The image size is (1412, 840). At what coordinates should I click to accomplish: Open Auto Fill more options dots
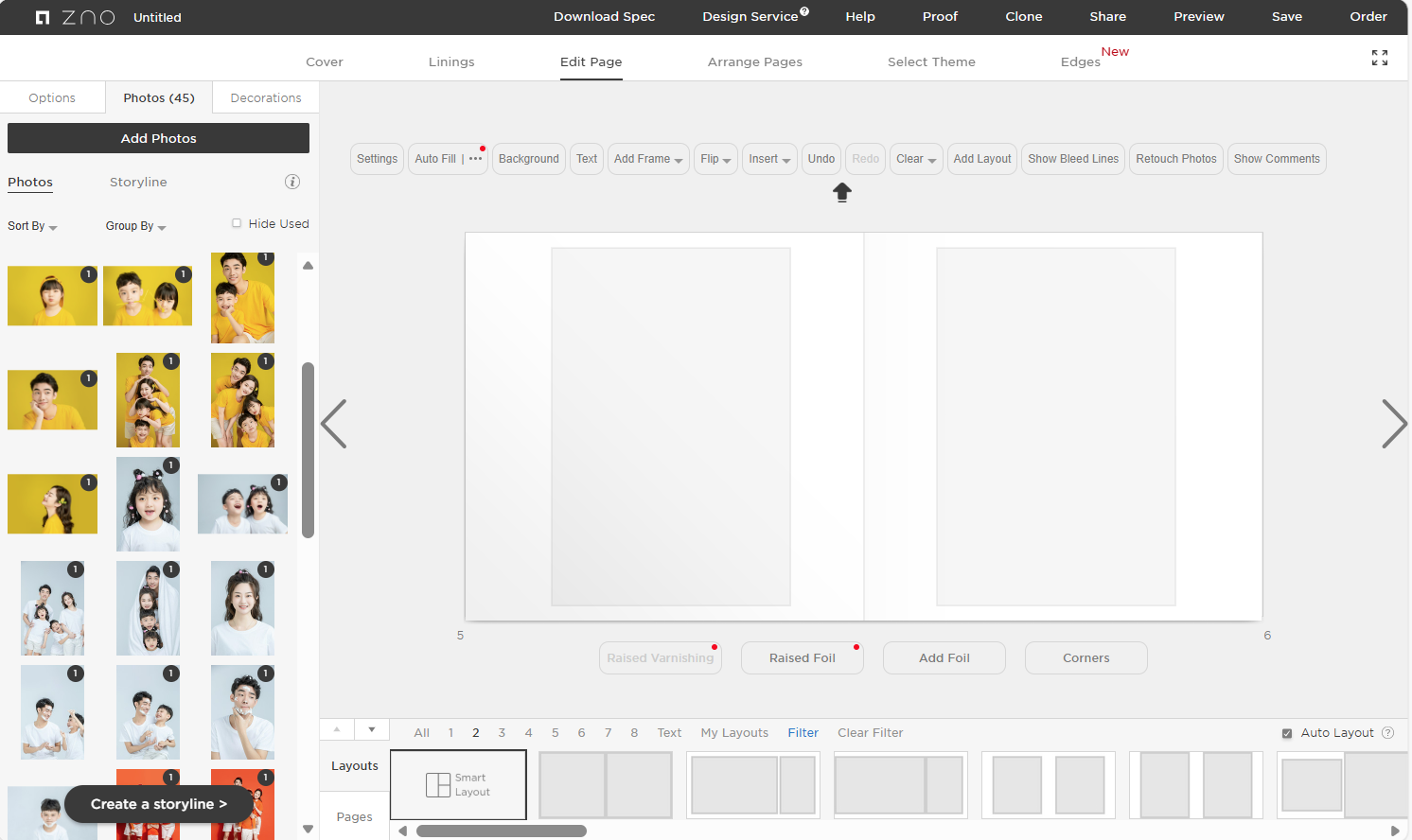(475, 159)
